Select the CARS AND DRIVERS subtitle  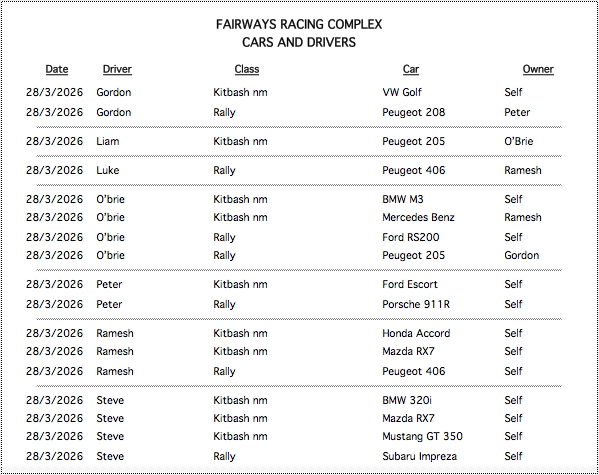click(299, 42)
